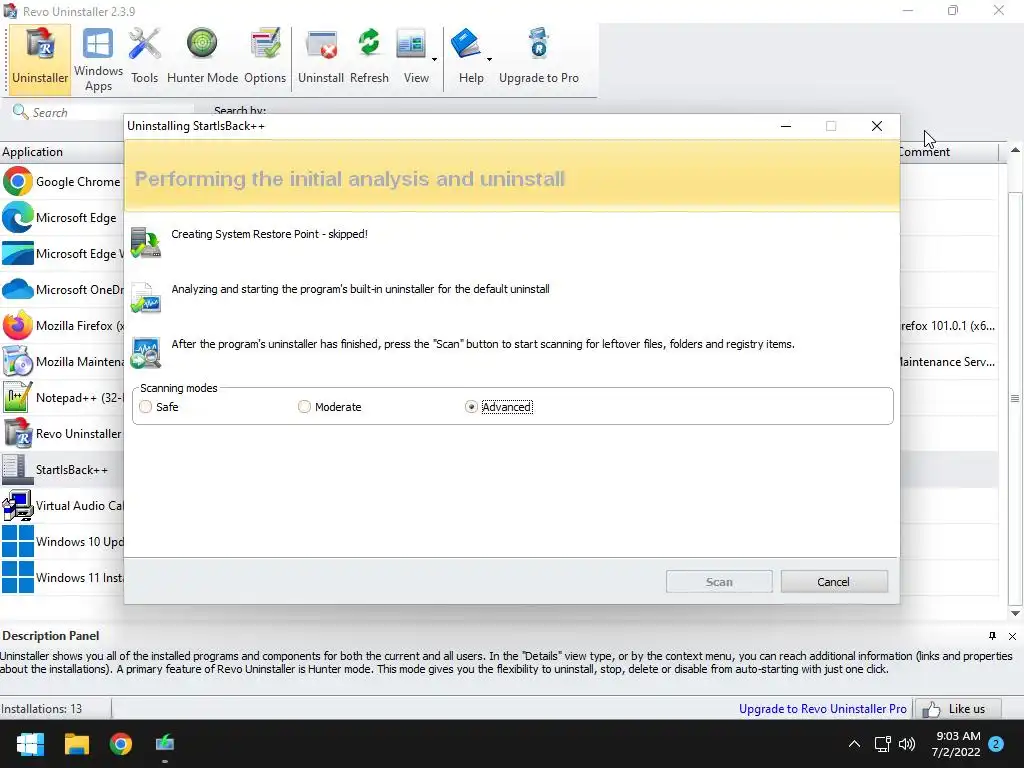Screen dimensions: 1024x768
Task: Open Chrome from the taskbar
Action: tap(121, 744)
